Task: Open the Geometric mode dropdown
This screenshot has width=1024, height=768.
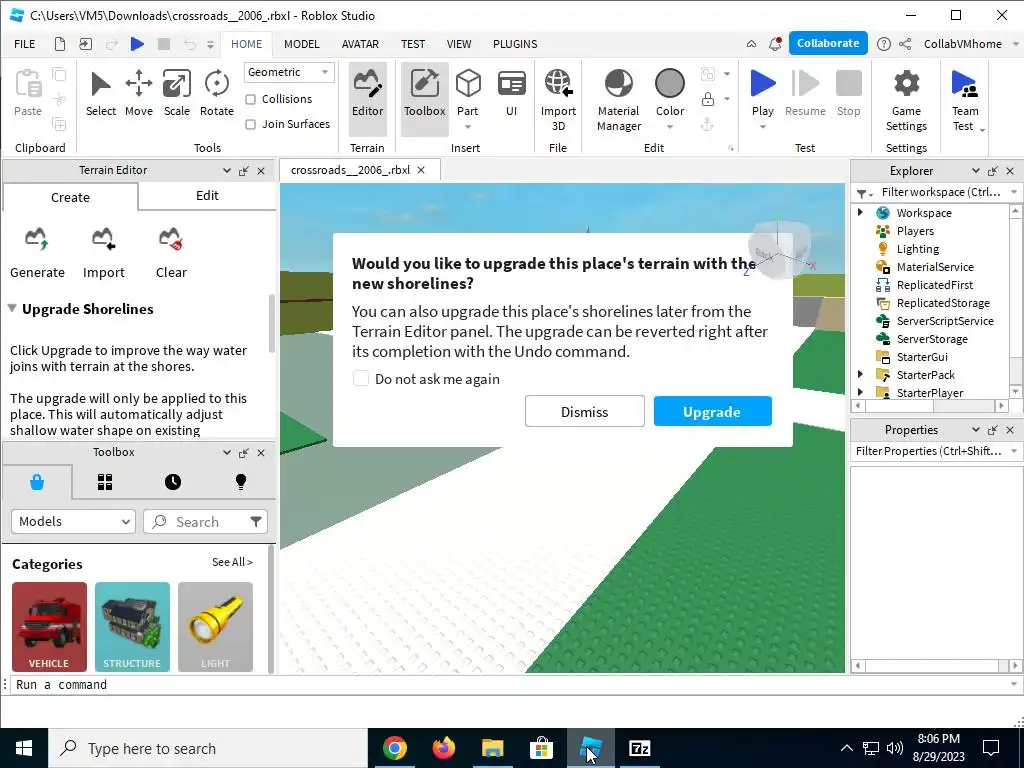Action: tap(289, 72)
